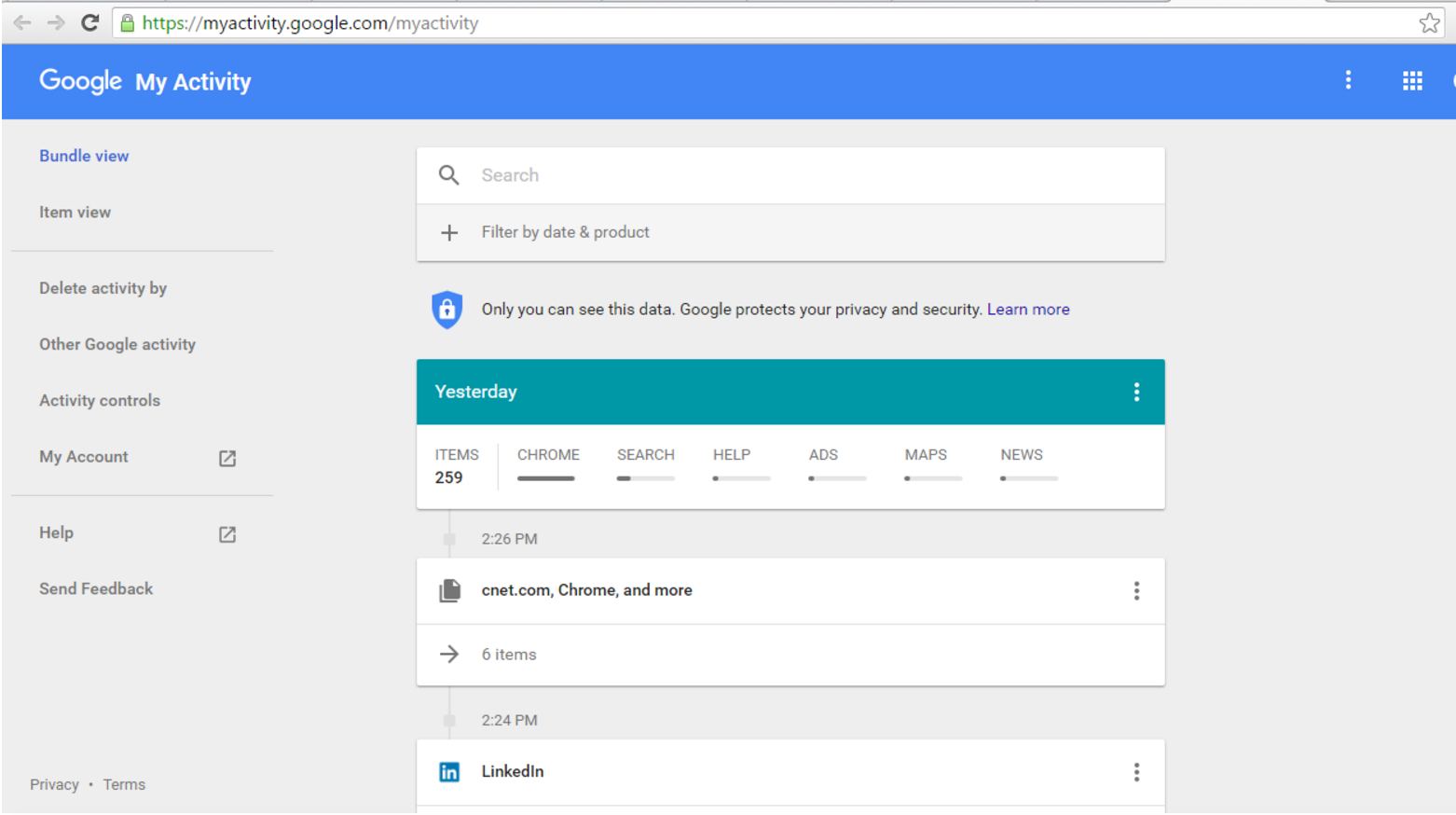Viewport: 1456px width, 815px height.
Task: Bookmark this page with the star icon
Action: click(x=1428, y=23)
